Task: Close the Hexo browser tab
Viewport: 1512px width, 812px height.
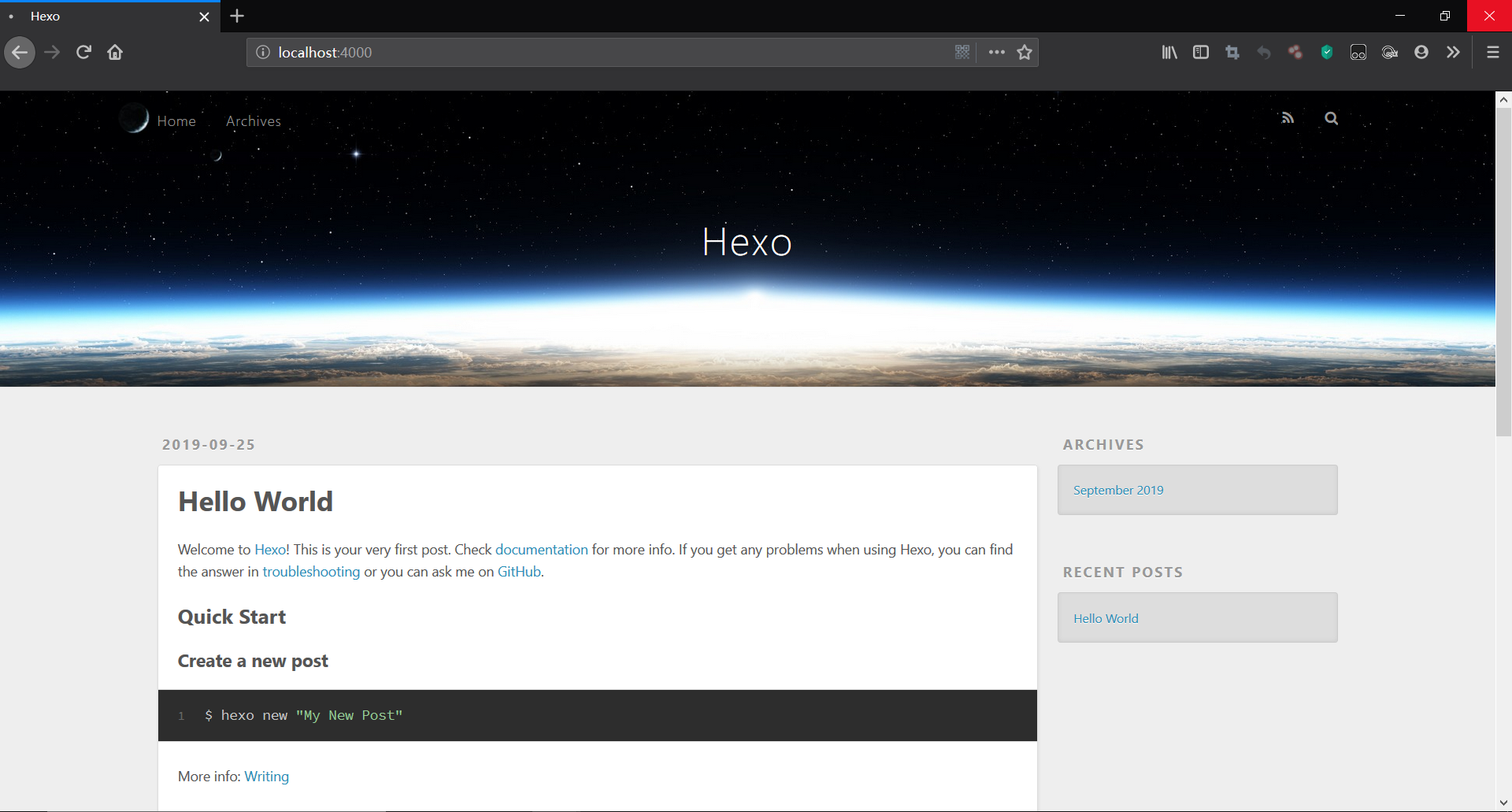Action: [x=204, y=17]
